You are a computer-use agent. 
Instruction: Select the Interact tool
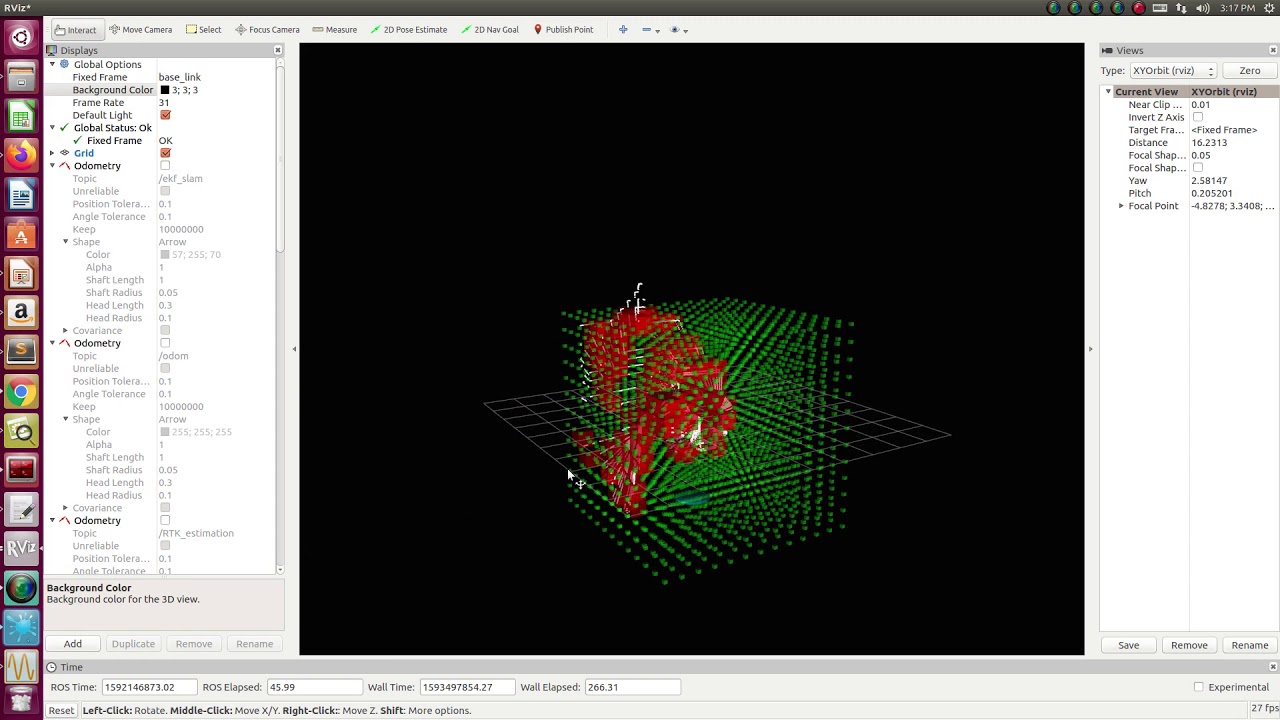(75, 30)
